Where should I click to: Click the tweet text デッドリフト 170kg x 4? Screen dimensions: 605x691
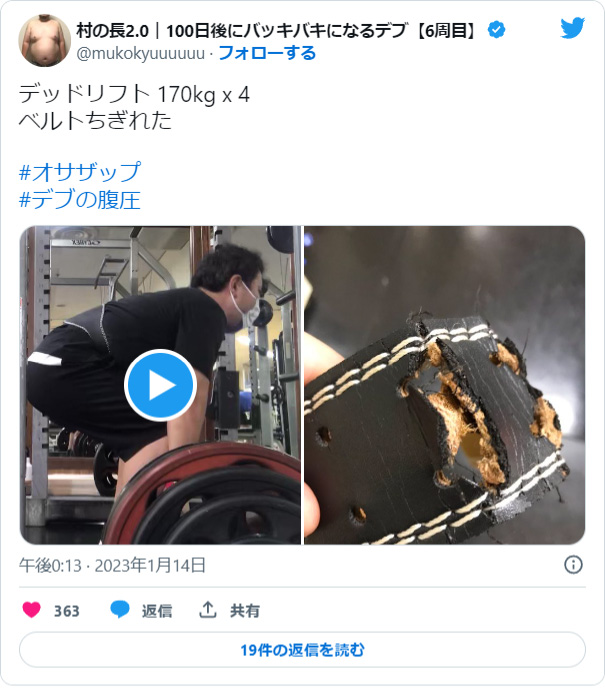click(134, 94)
